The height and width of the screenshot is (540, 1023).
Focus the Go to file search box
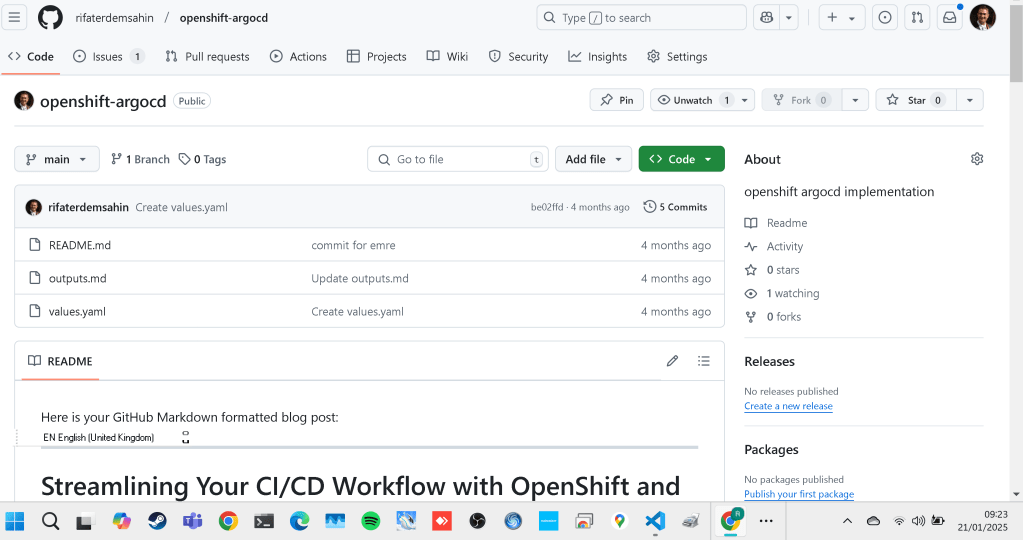pos(458,159)
